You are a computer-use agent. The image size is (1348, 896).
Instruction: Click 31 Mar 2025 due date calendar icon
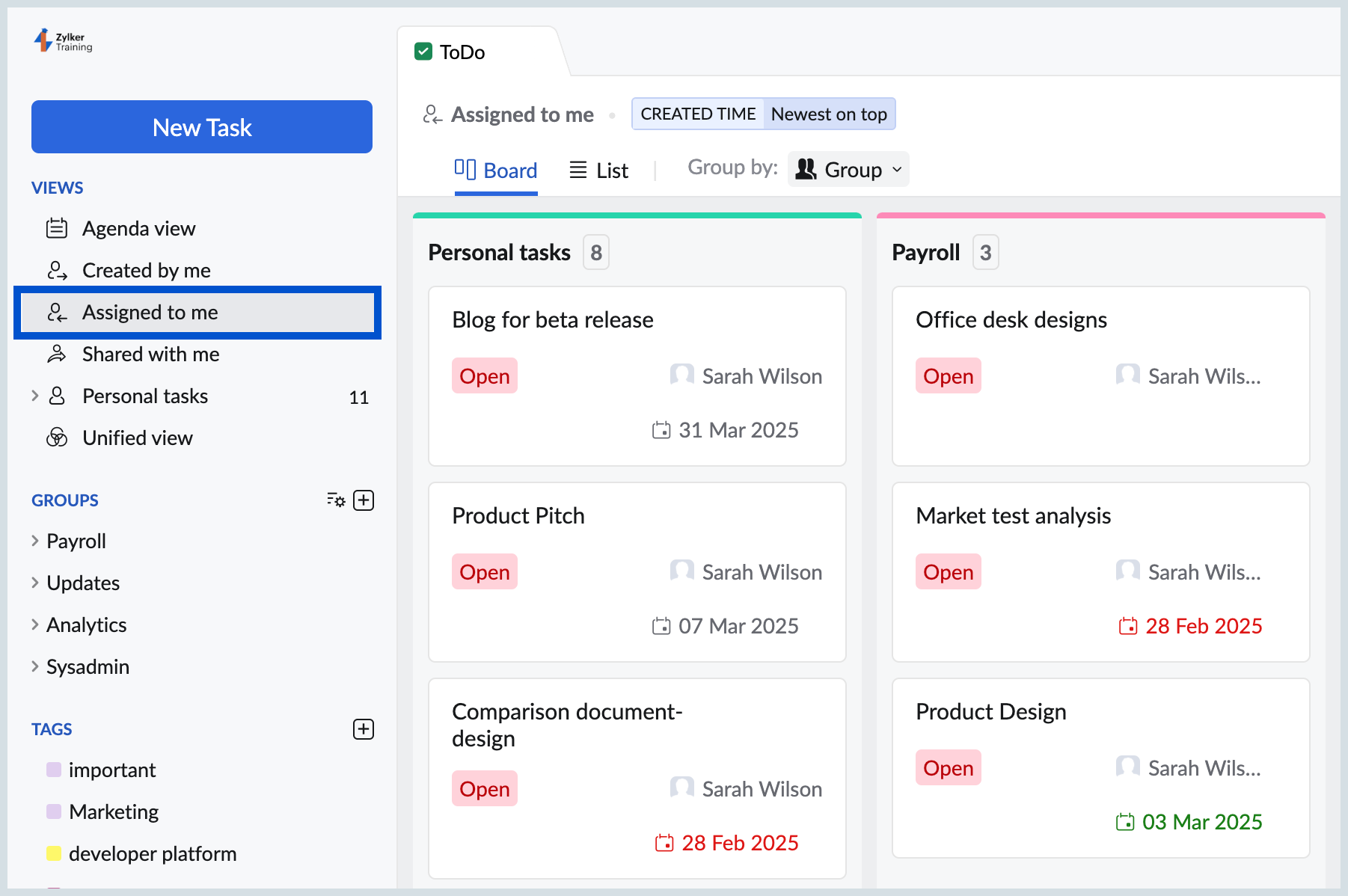tap(661, 430)
